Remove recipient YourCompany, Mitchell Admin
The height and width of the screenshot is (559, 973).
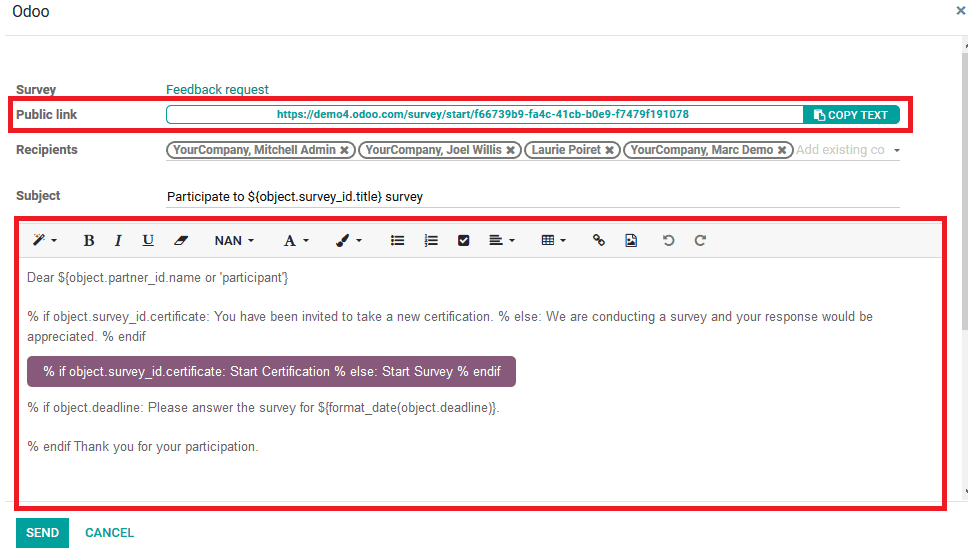tap(344, 150)
